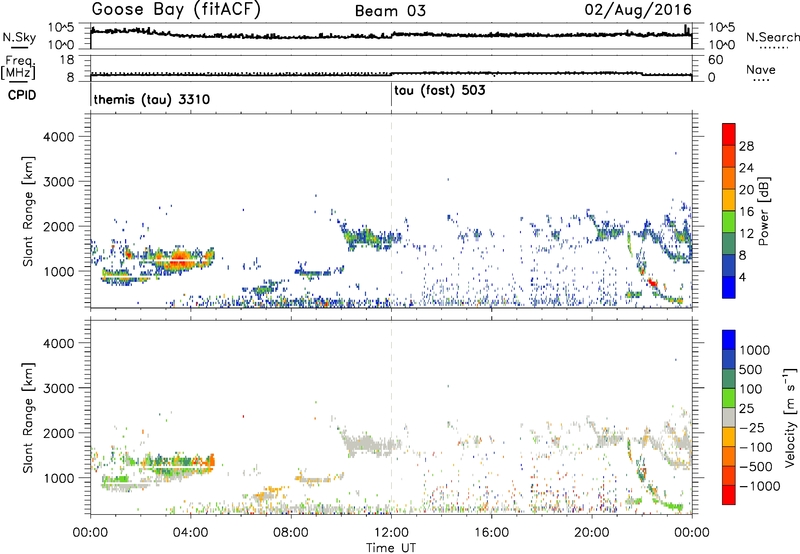Select the "Freq. [MHz]" axis label
800x554 pixels.
pyautogui.click(x=19, y=68)
